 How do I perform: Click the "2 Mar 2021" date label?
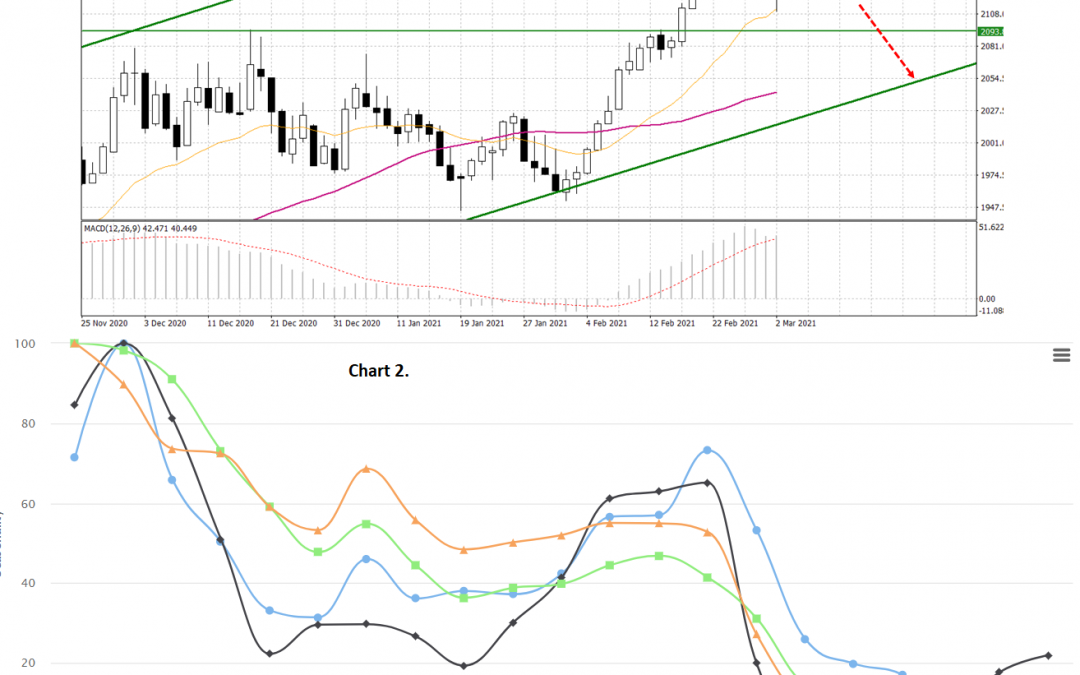coord(796,323)
